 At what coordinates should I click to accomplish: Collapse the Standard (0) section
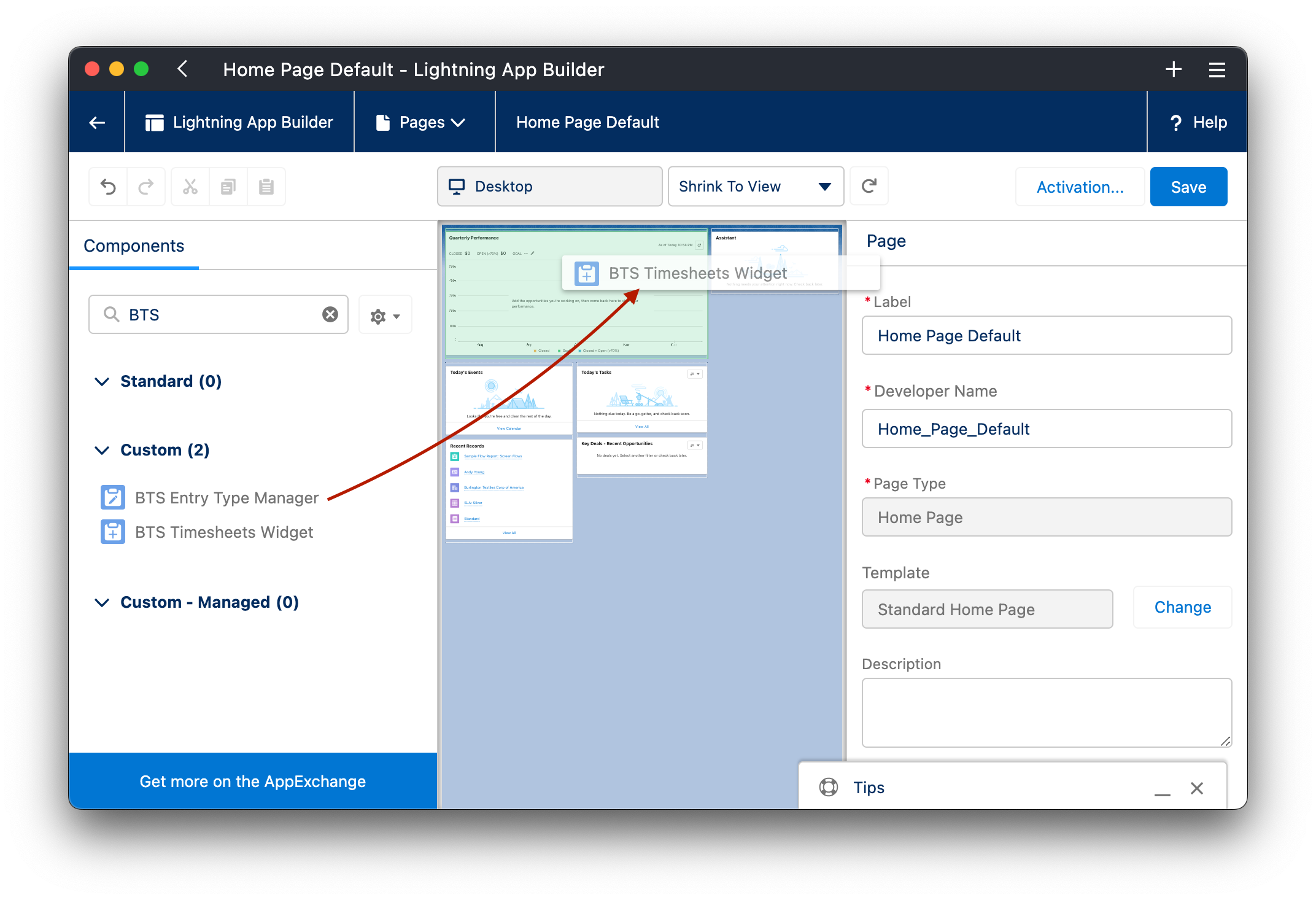click(103, 382)
